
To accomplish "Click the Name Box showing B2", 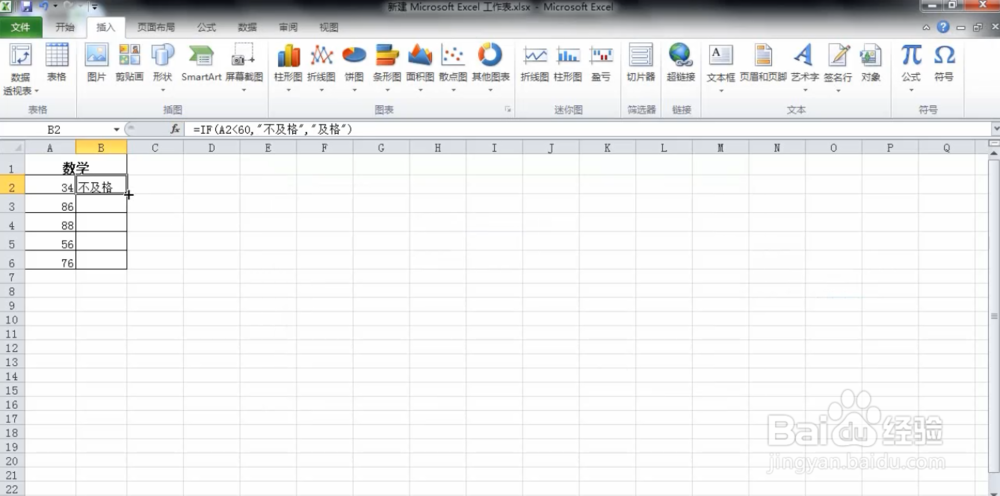I will coord(54,129).
